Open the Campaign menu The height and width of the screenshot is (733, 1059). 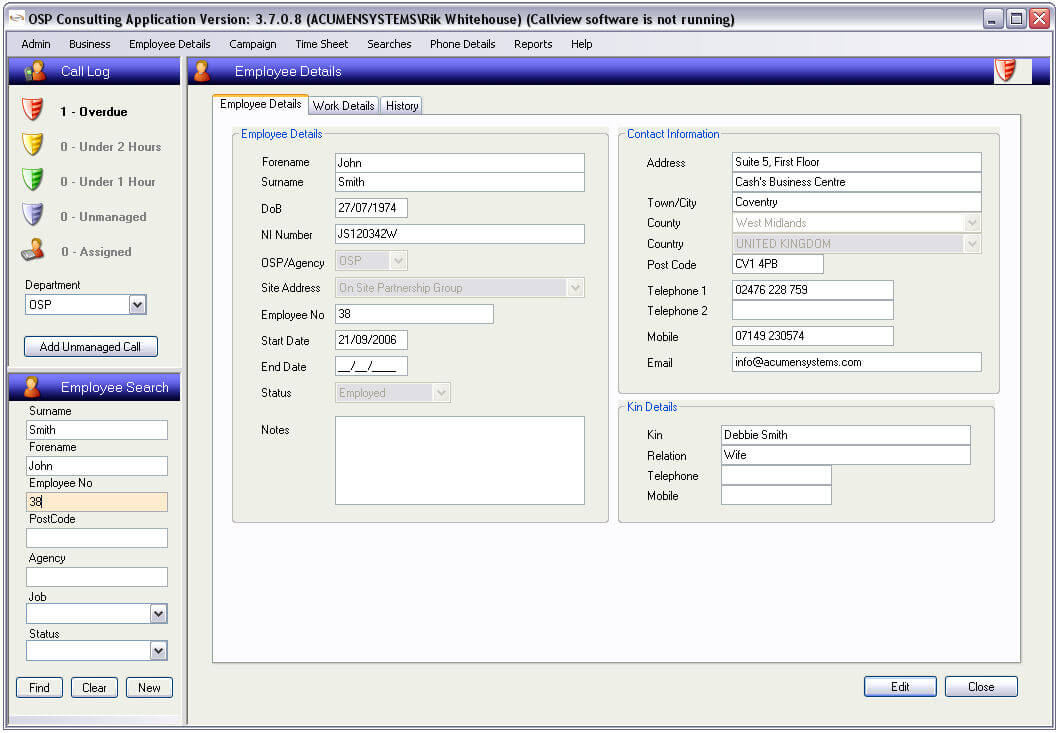pyautogui.click(x=253, y=44)
